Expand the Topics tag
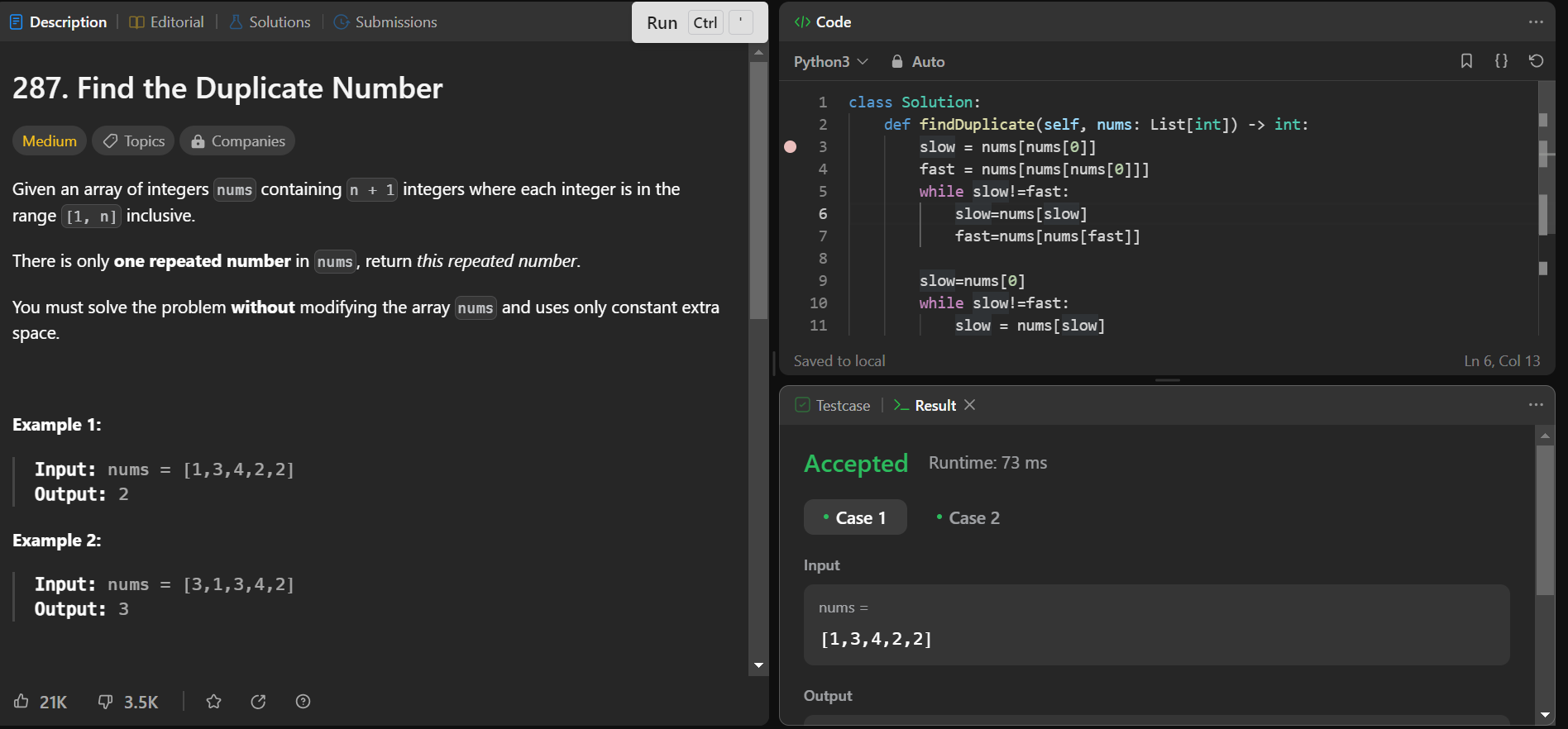The height and width of the screenshot is (729, 1568). pyautogui.click(x=133, y=141)
